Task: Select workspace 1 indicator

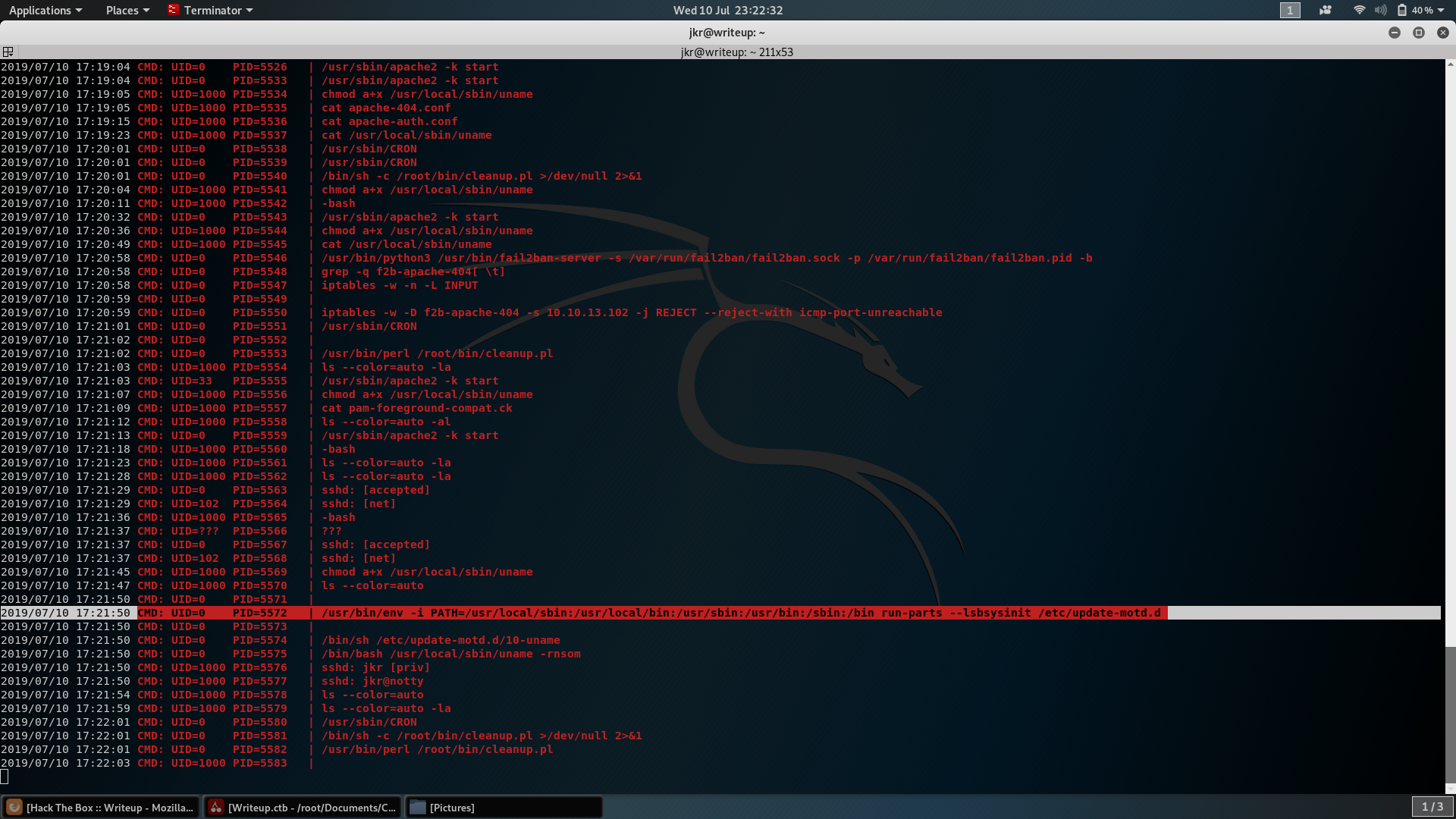Action: click(x=1290, y=10)
